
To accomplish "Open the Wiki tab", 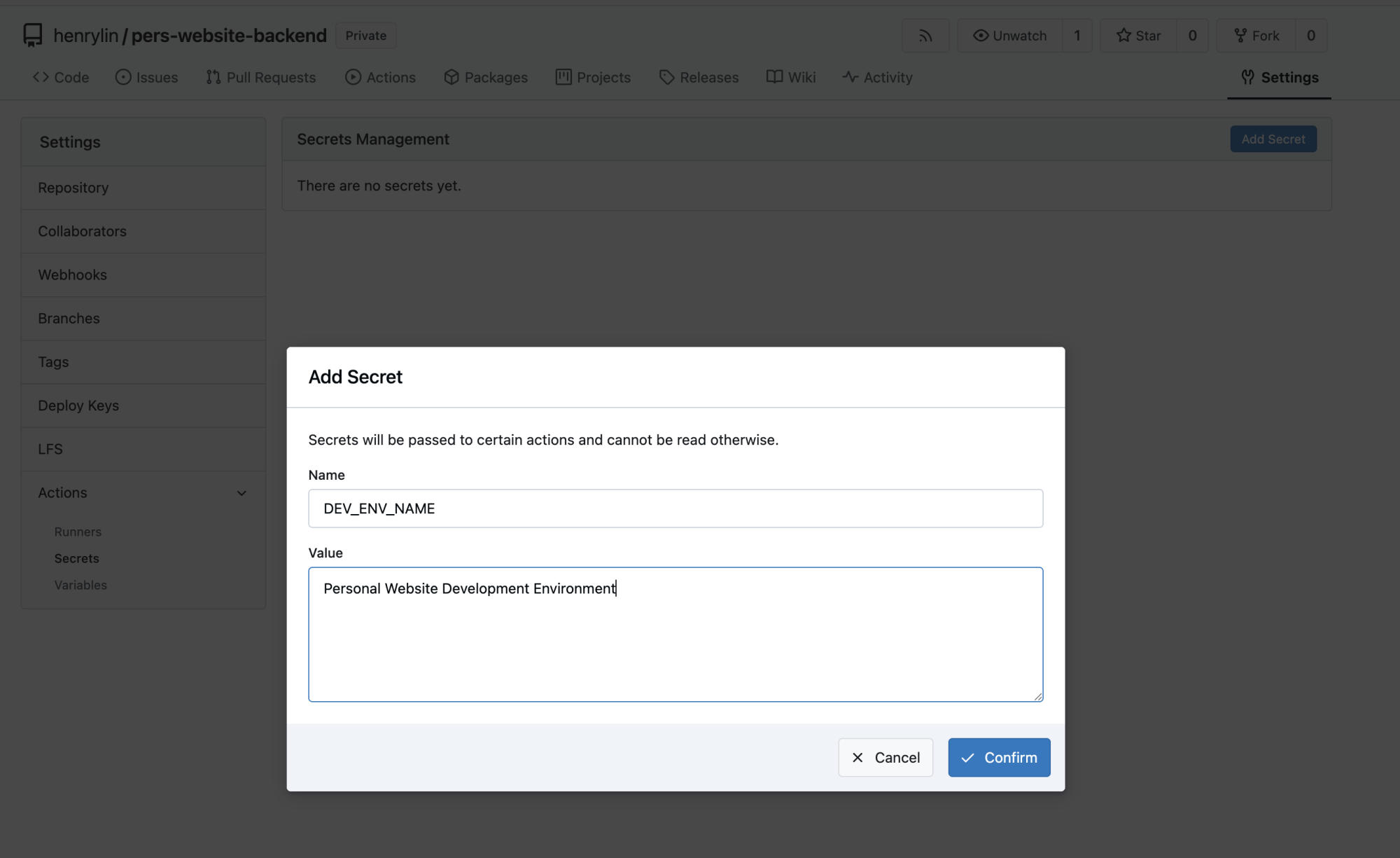I will 791,78.
